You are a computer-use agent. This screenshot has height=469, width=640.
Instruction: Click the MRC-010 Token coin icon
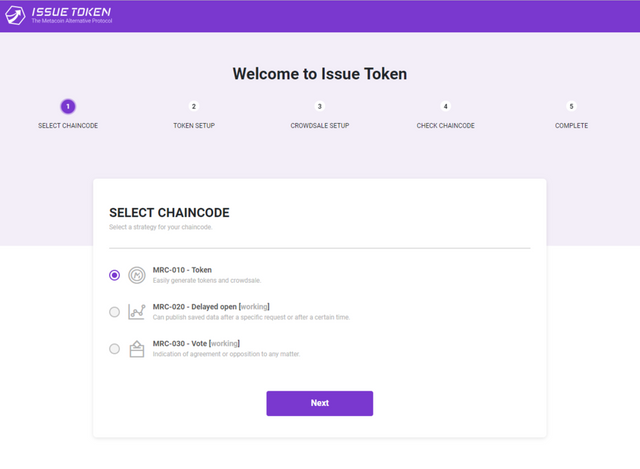(137, 275)
